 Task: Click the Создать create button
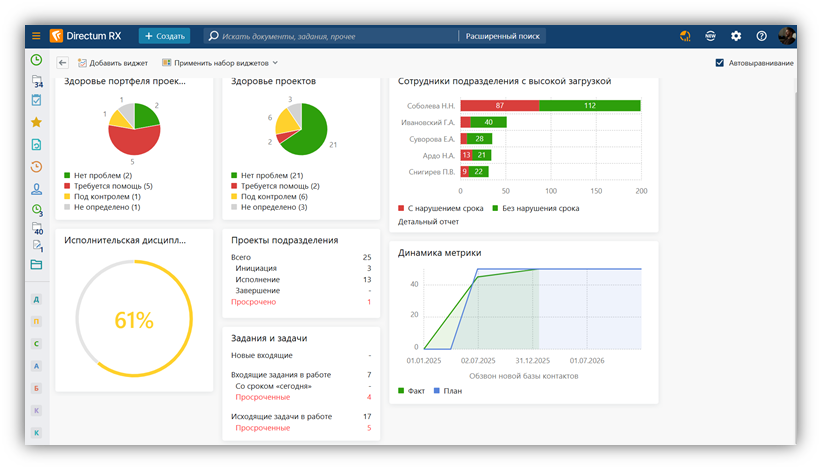pos(165,36)
